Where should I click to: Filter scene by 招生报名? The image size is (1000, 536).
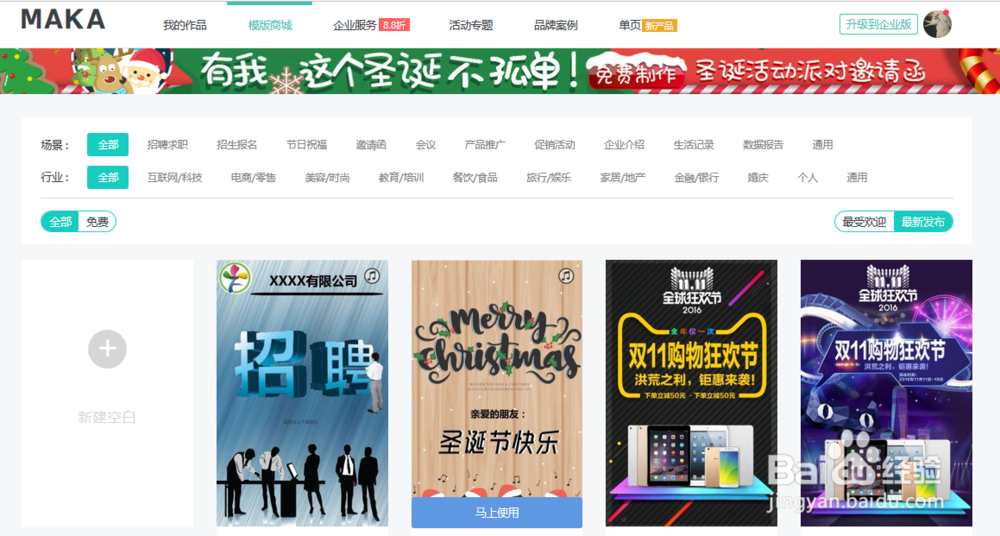(x=237, y=145)
